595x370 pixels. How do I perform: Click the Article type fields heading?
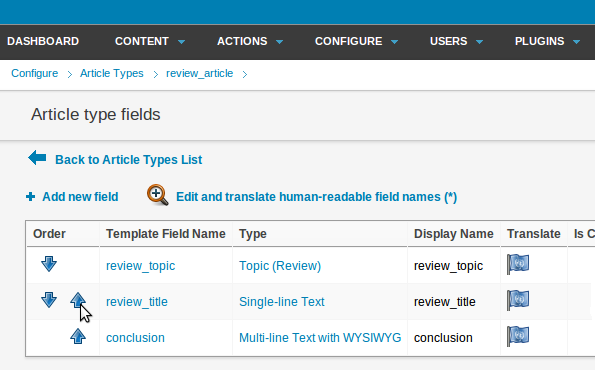pyautogui.click(x=96, y=115)
